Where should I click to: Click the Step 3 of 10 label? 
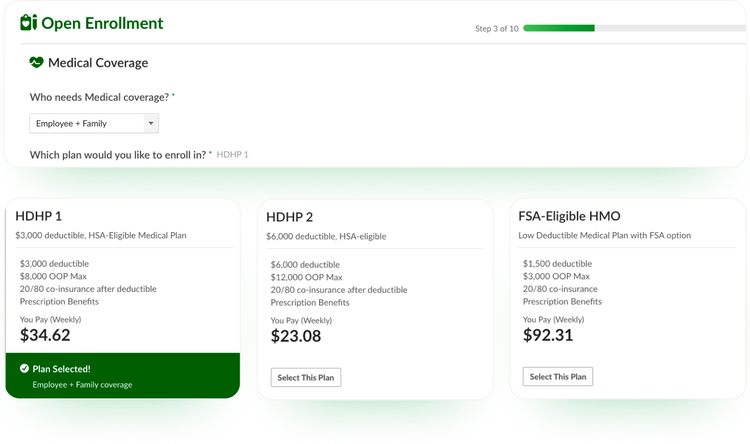click(x=497, y=29)
